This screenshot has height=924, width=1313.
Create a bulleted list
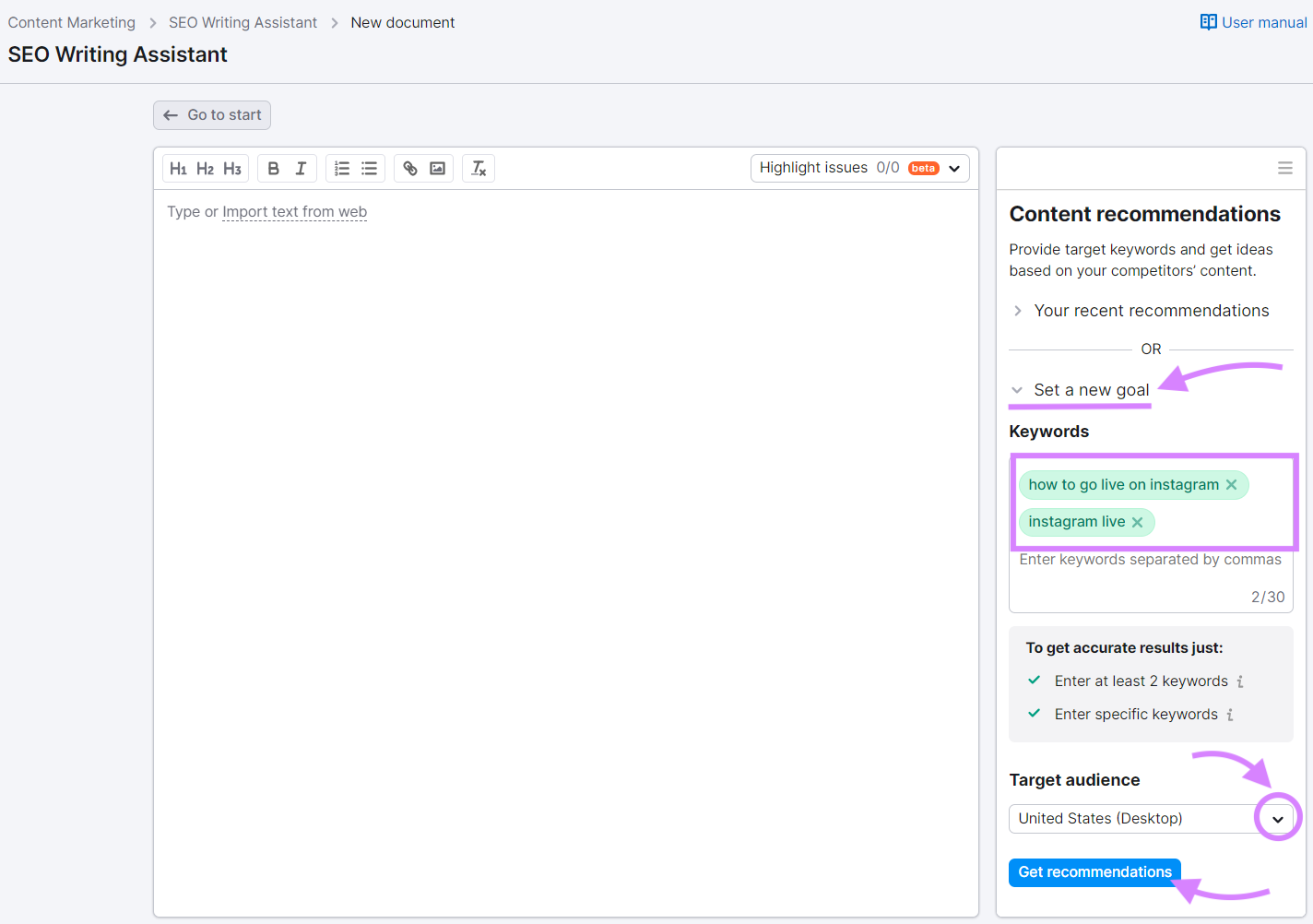click(369, 168)
